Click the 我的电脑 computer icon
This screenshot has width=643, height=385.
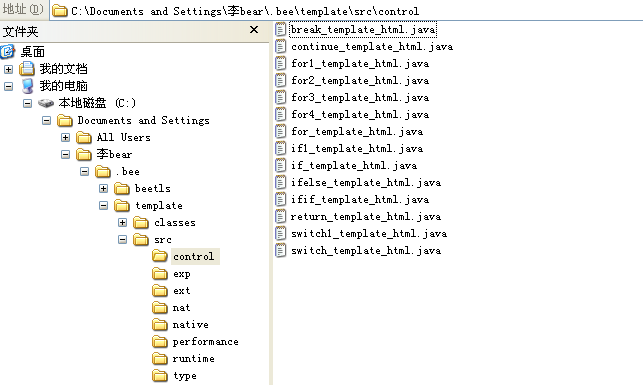pos(27,86)
